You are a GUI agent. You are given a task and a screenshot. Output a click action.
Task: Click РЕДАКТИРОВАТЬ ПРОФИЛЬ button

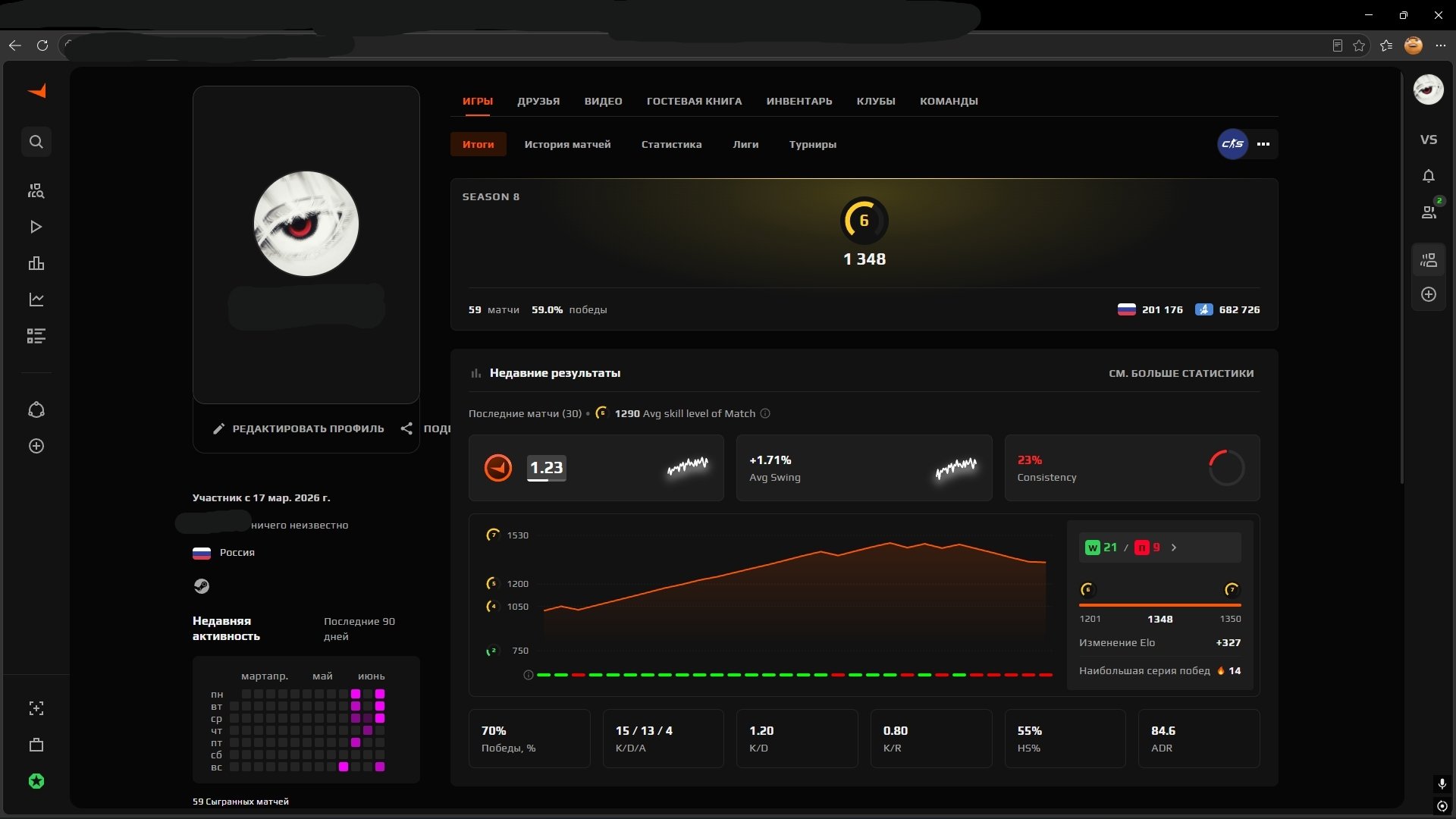[x=299, y=428]
